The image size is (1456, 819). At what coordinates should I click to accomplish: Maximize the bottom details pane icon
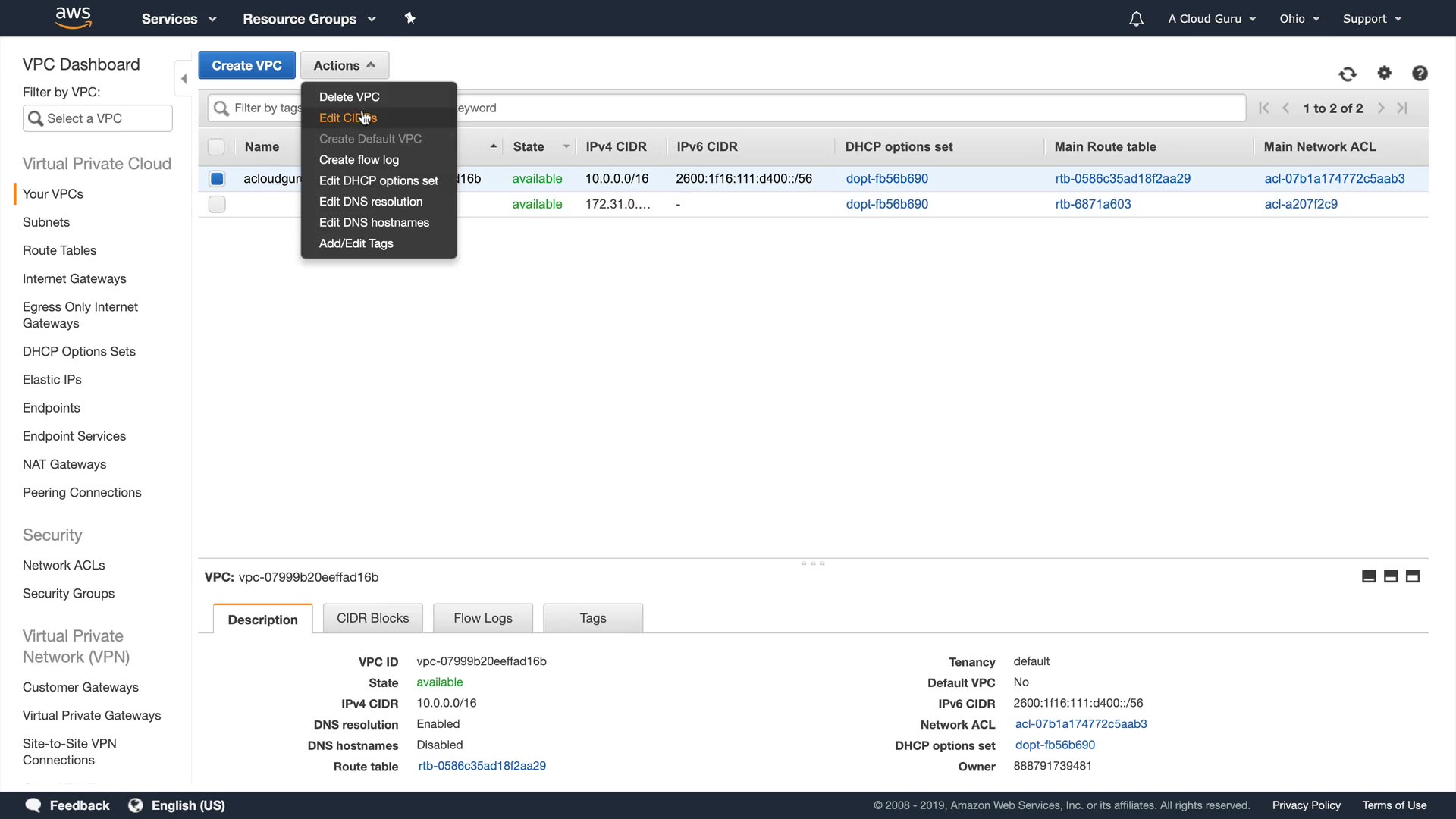(x=1413, y=576)
